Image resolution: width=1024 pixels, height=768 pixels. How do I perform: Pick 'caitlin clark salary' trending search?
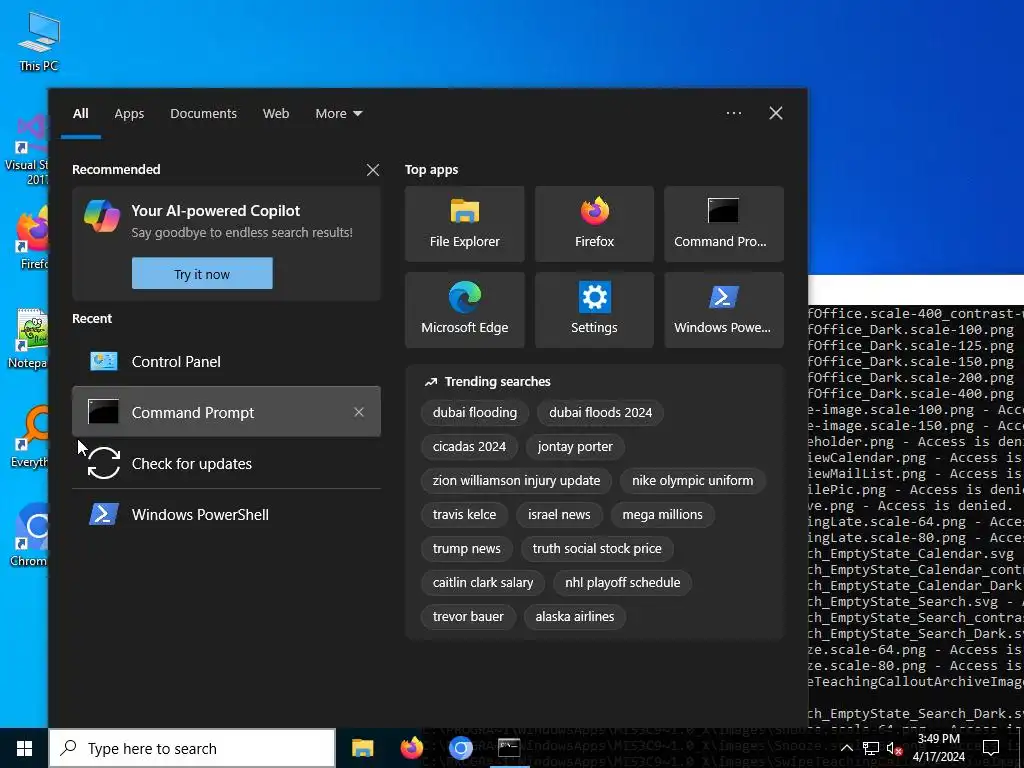click(x=483, y=582)
